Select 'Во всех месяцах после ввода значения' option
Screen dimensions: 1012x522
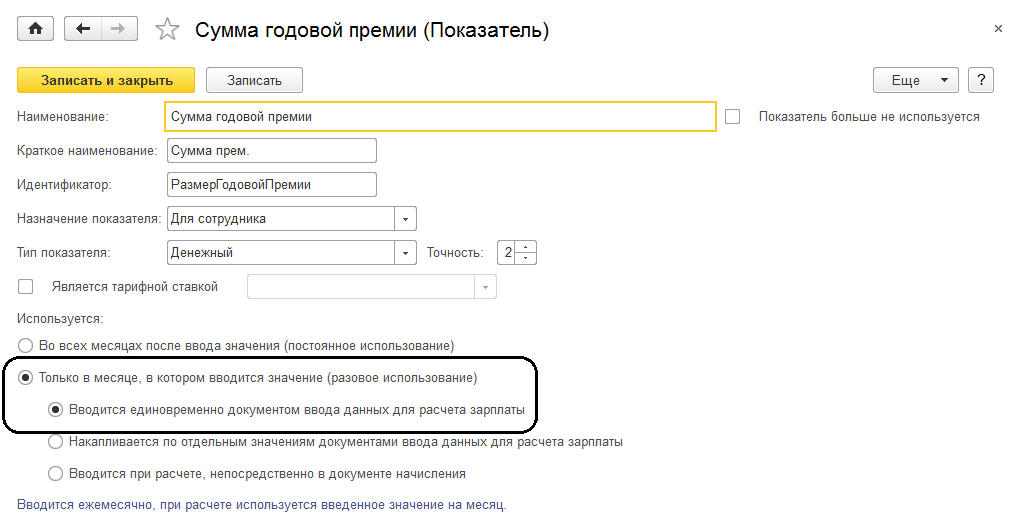(25, 346)
